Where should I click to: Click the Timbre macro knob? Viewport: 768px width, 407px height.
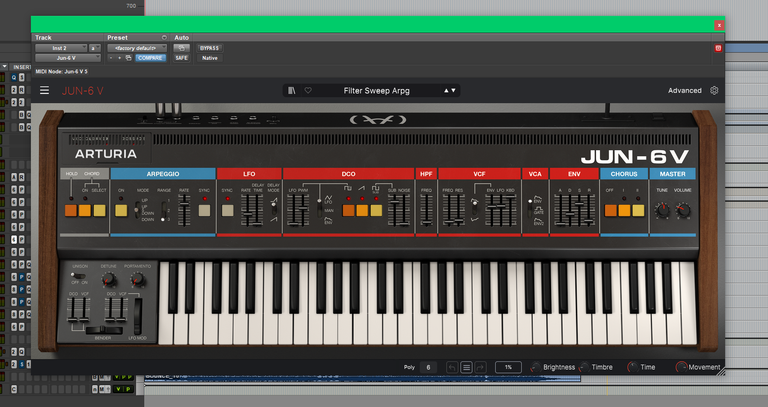(x=584, y=367)
